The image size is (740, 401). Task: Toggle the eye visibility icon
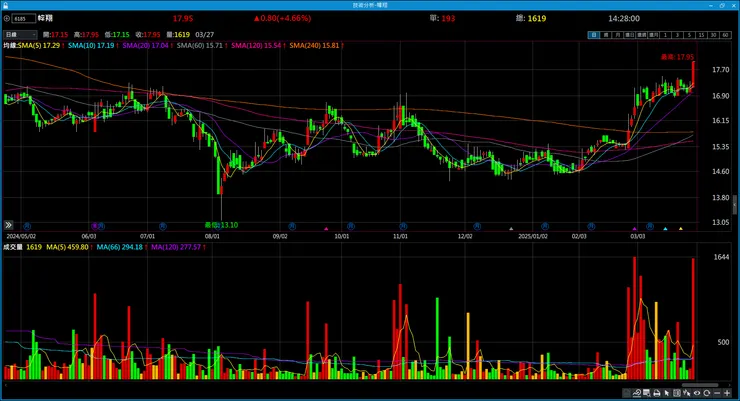(697, 393)
